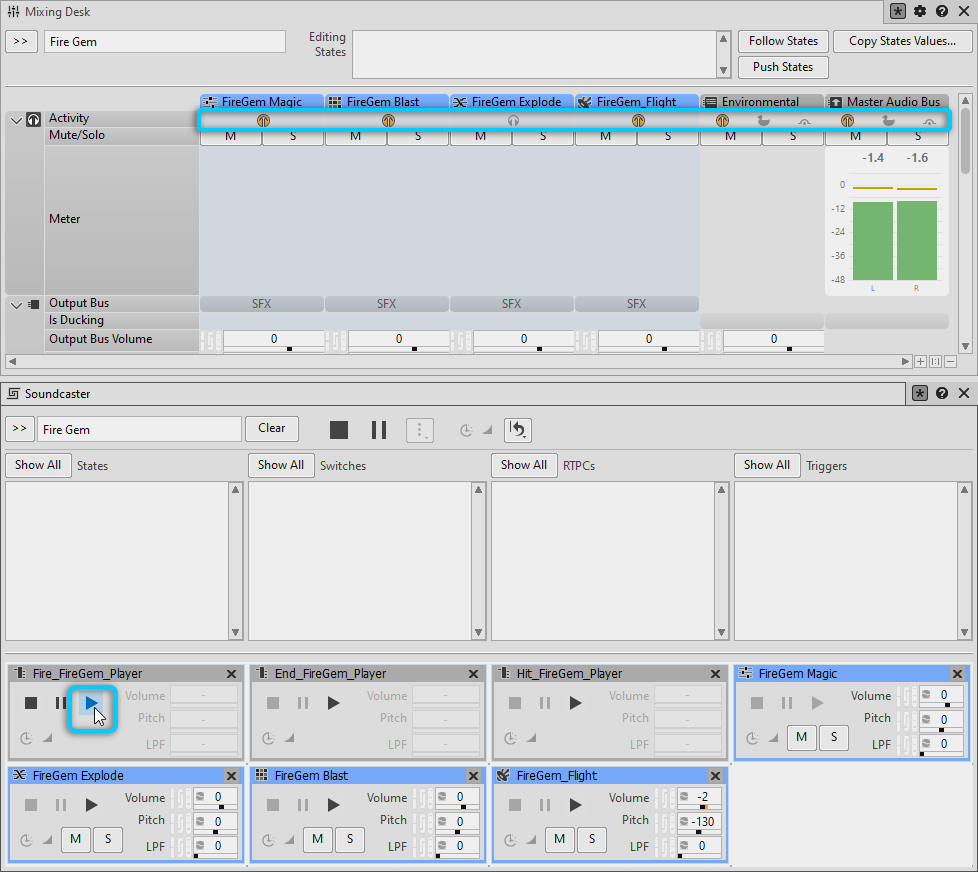Click the Follow States button

click(783, 41)
